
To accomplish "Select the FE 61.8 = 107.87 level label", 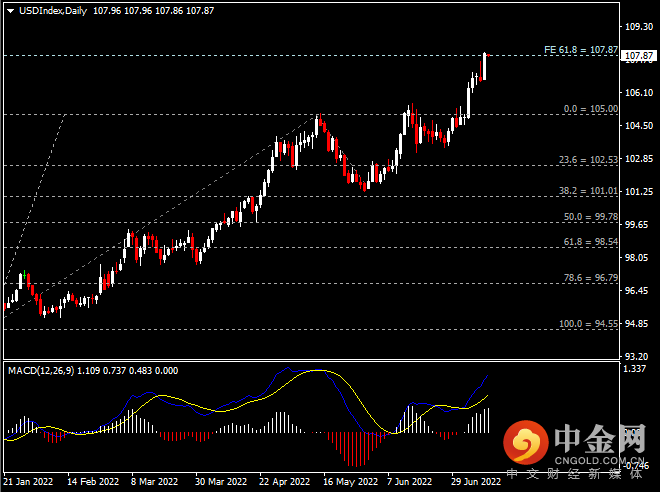I will [580, 48].
